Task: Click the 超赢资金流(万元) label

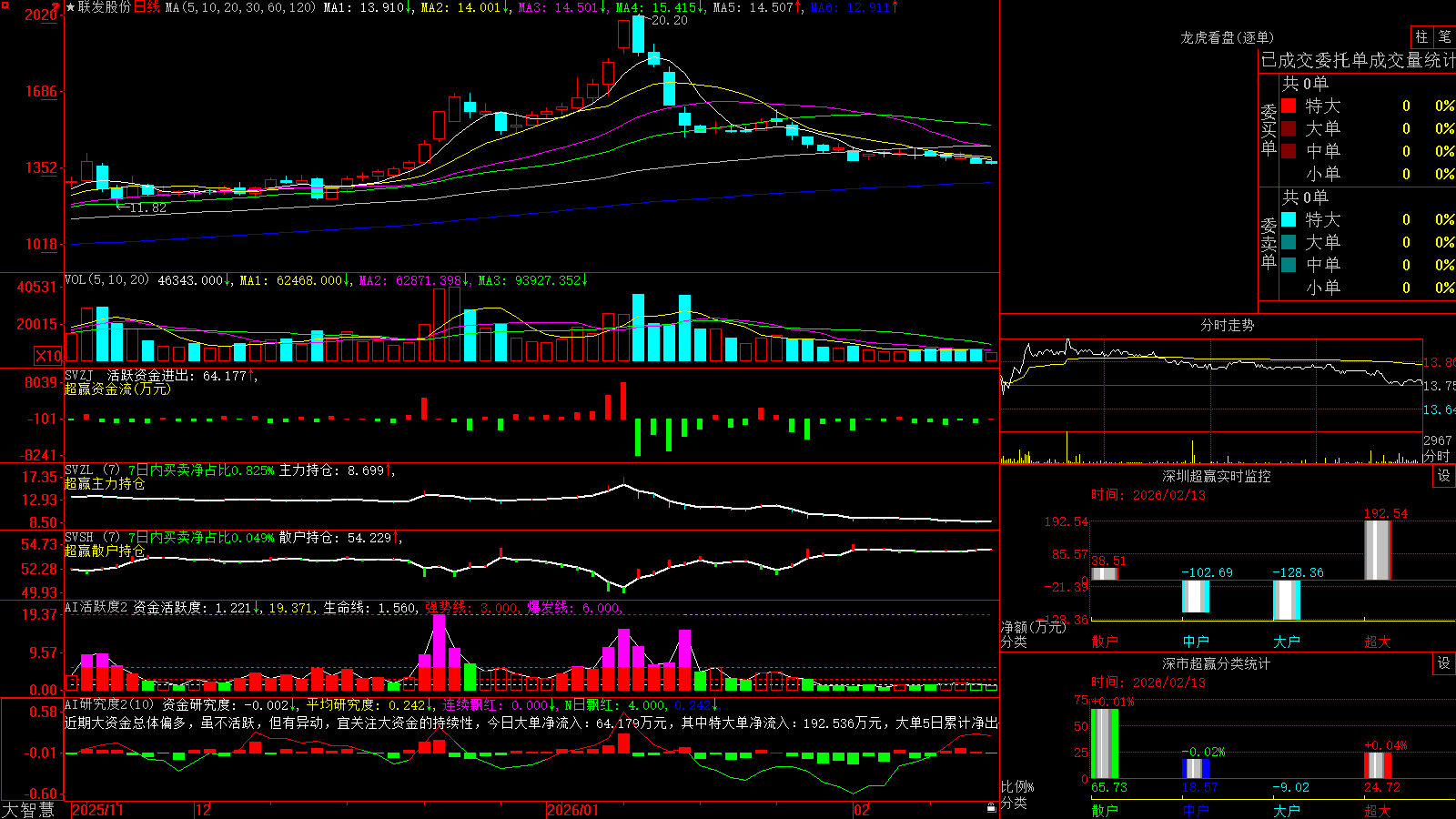Action: 117,389
